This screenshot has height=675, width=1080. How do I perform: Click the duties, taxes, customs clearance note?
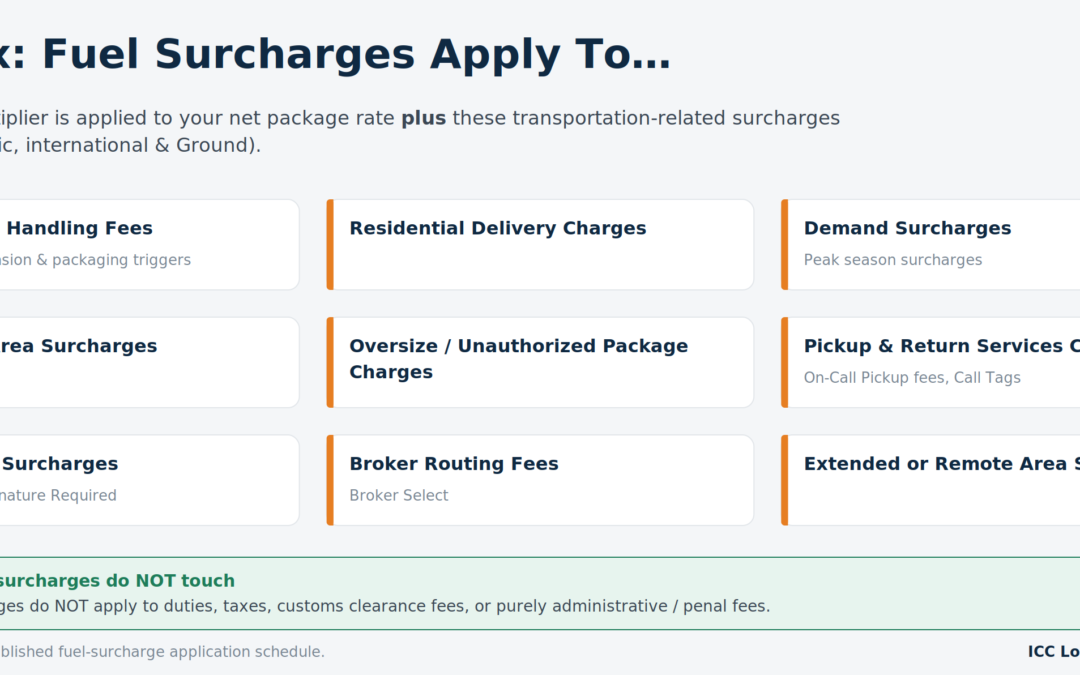point(385,606)
